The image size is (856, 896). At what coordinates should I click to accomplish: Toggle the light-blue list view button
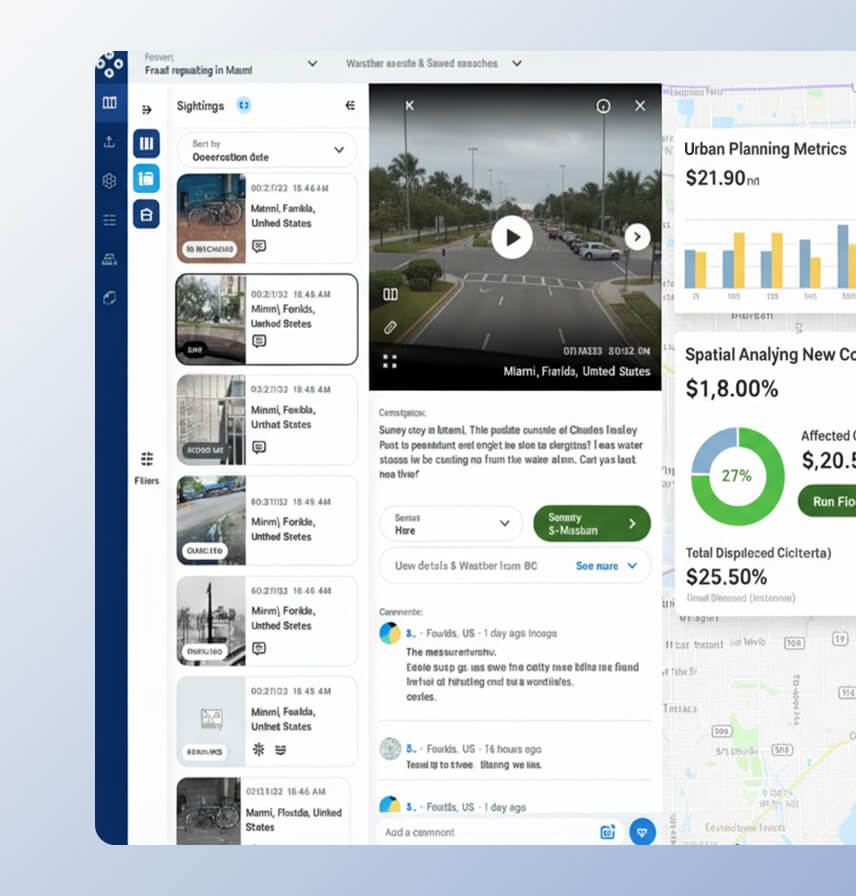click(146, 178)
